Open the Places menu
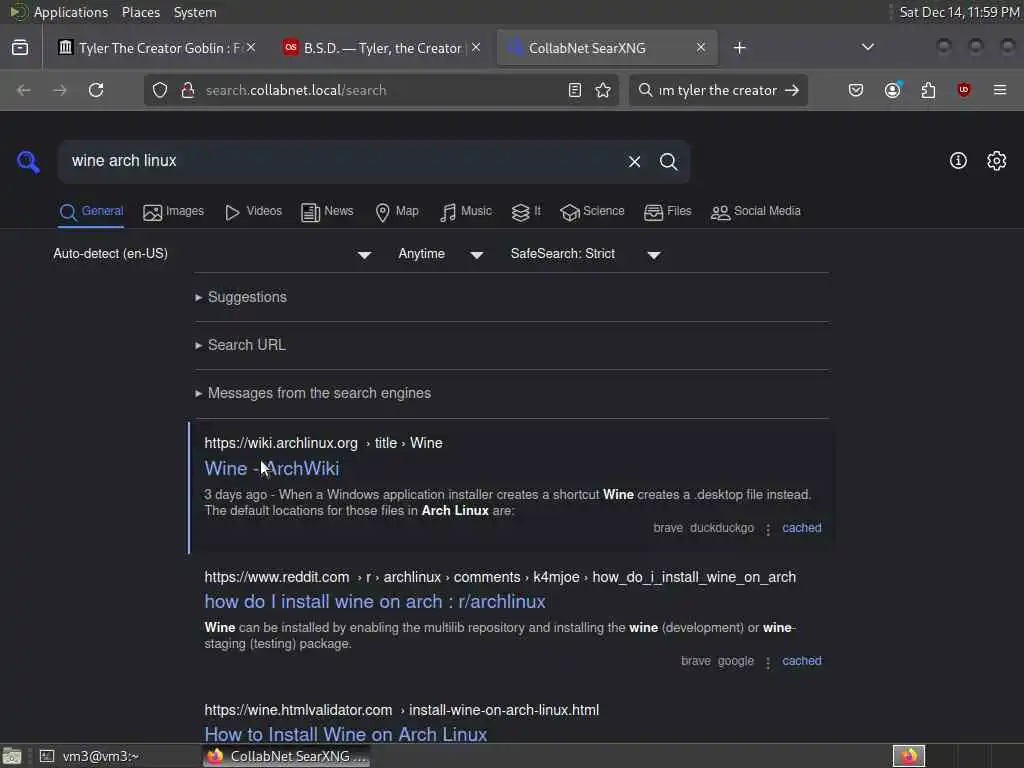 [141, 12]
